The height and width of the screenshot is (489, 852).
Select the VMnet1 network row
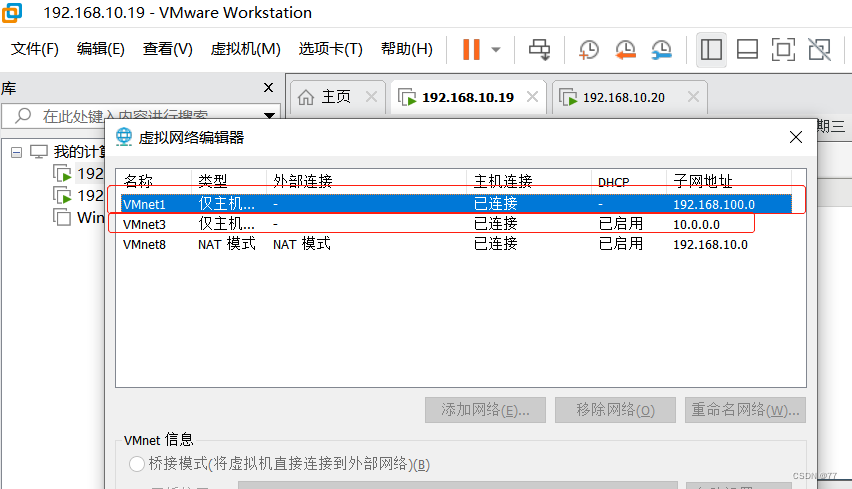[x=456, y=204]
